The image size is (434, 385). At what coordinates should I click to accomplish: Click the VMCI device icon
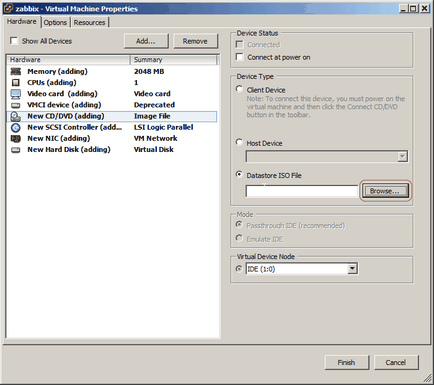point(16,105)
